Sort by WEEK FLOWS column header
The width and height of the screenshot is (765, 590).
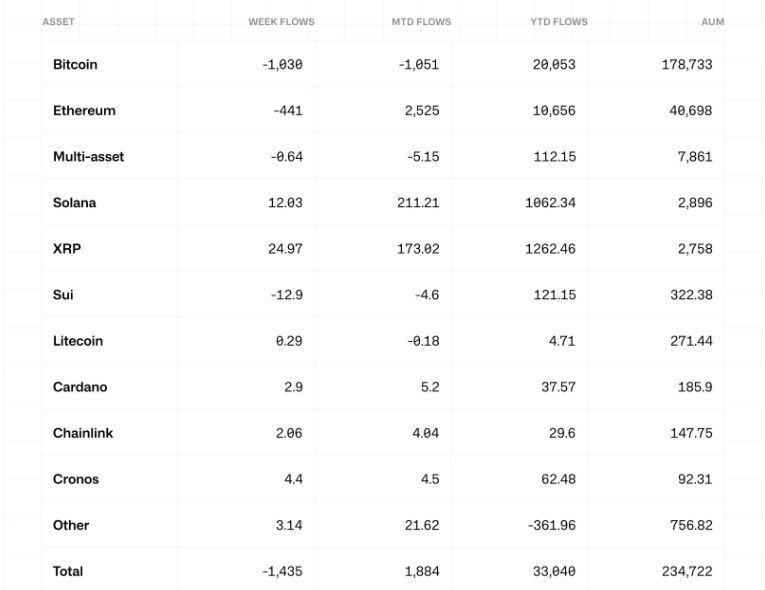coord(281,21)
